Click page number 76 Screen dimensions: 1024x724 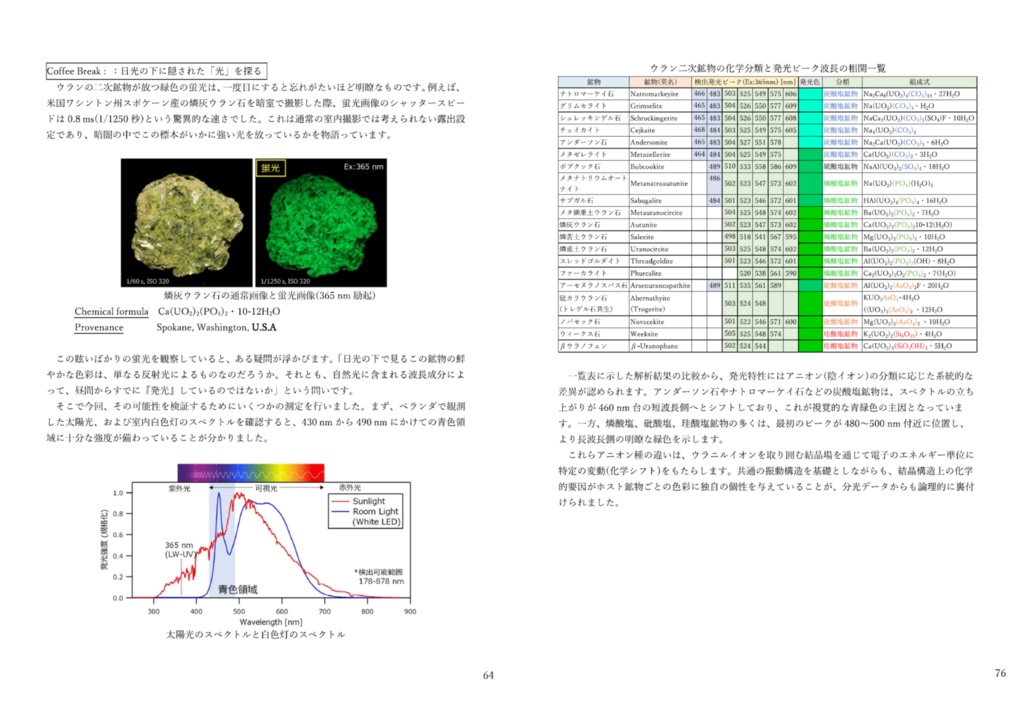tap(1000, 673)
